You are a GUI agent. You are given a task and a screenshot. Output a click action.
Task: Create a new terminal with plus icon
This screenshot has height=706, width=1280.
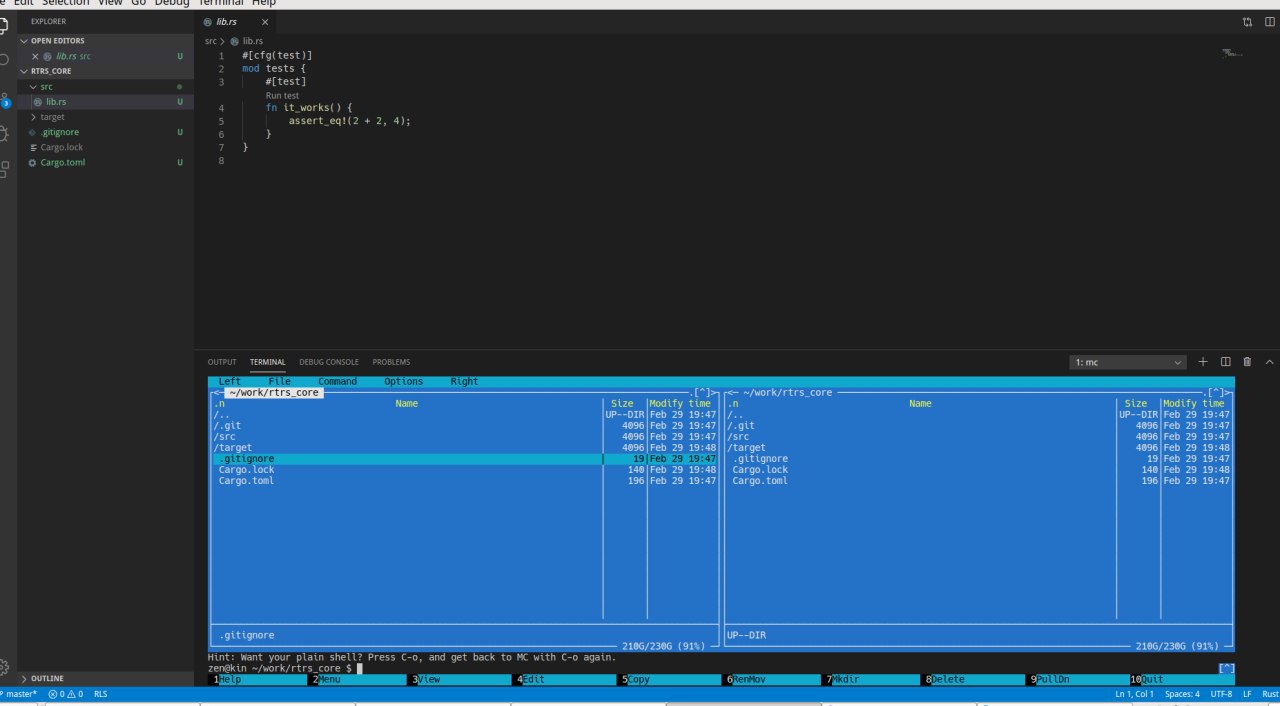tap(1203, 362)
